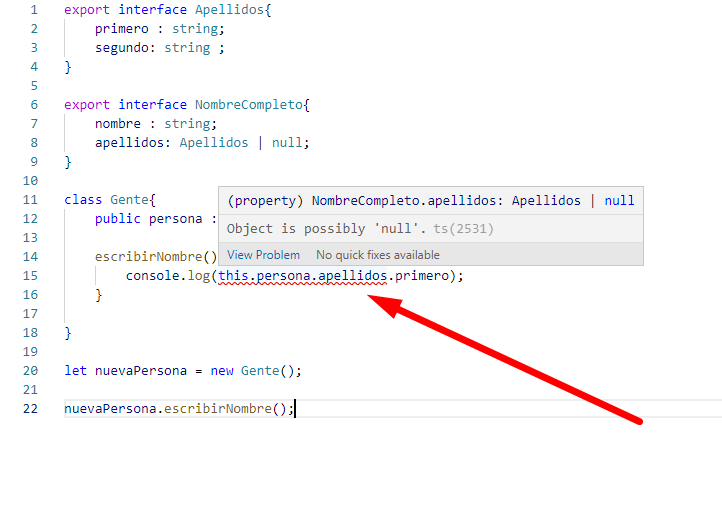The height and width of the screenshot is (511, 722).
Task: Click the red-underlined this.persona.apellidos expression
Action: click(302, 276)
